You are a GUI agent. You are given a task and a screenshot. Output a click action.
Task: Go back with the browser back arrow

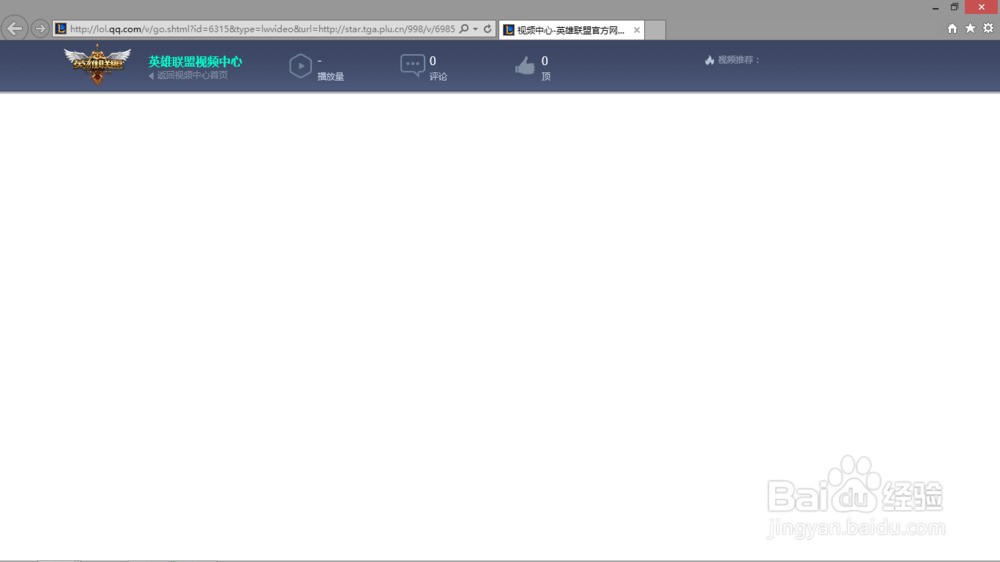coord(15,29)
